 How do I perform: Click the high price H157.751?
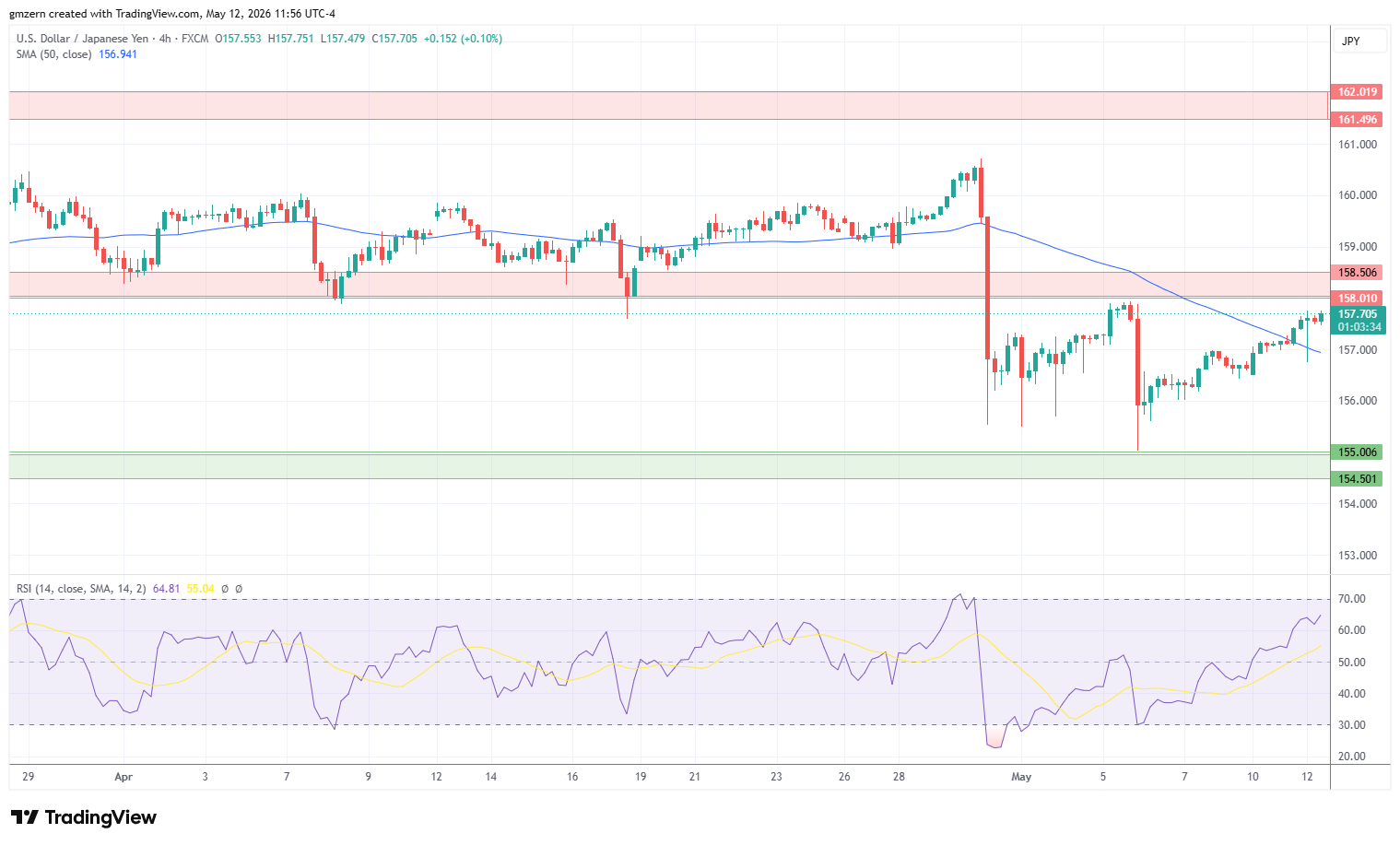[291, 39]
